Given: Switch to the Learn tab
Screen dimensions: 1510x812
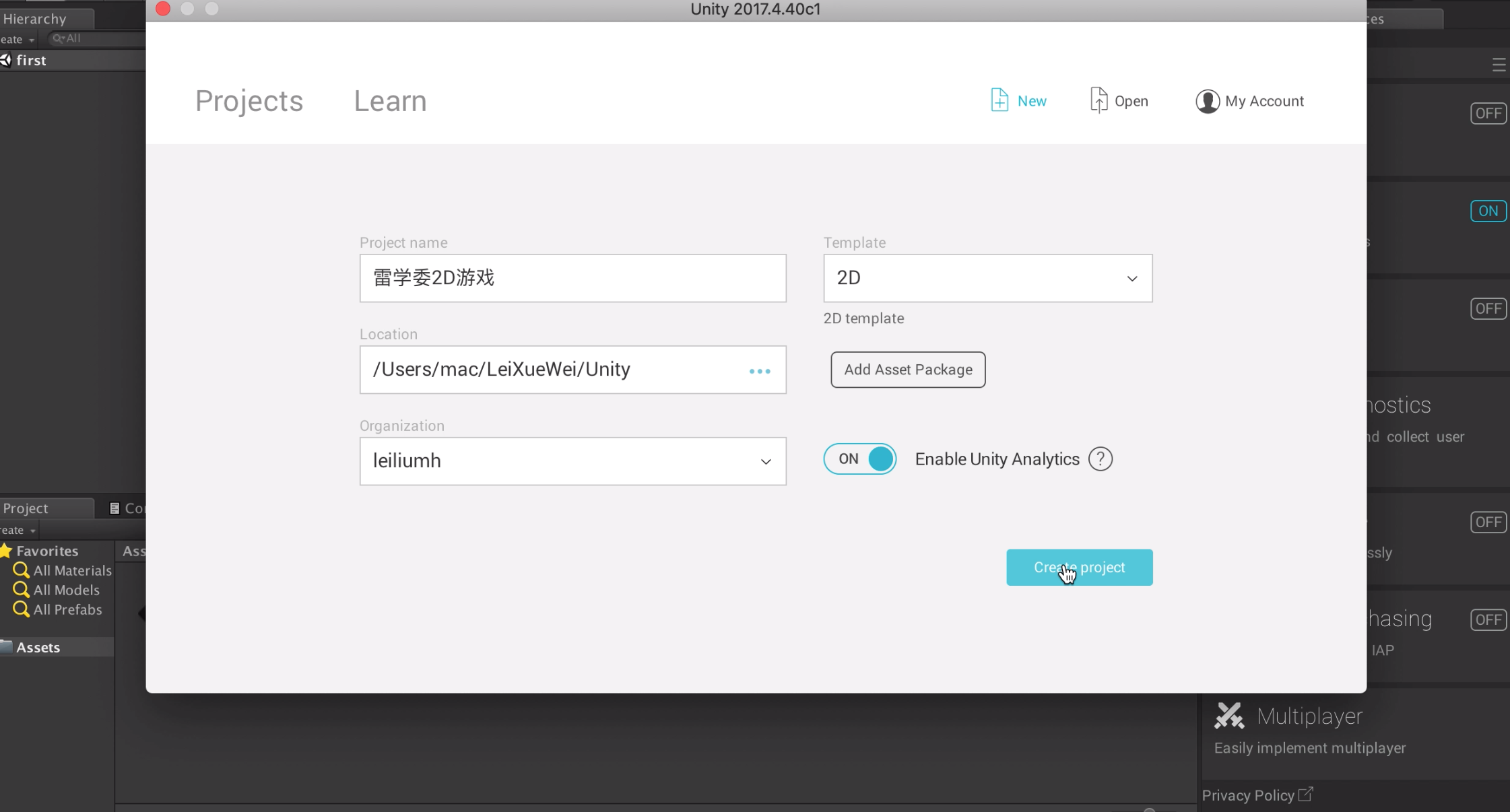Looking at the screenshot, I should click(390, 101).
